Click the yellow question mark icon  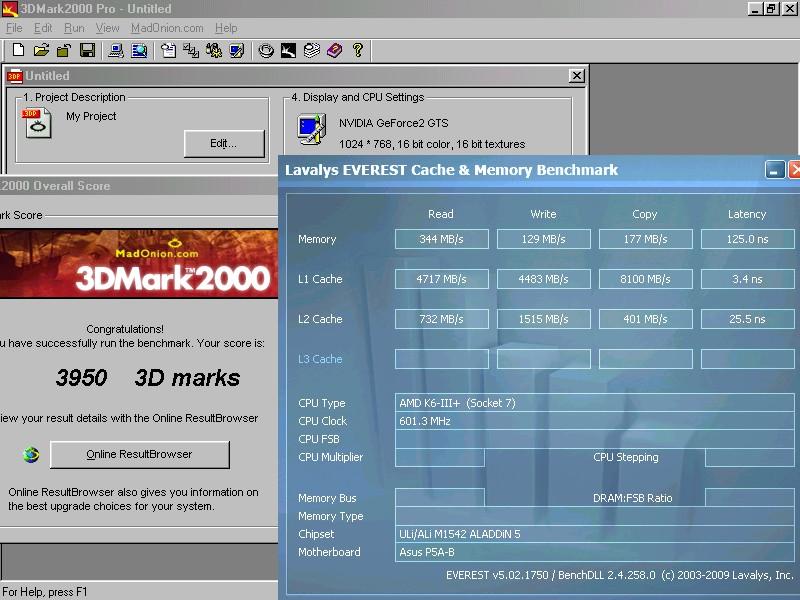[x=358, y=50]
